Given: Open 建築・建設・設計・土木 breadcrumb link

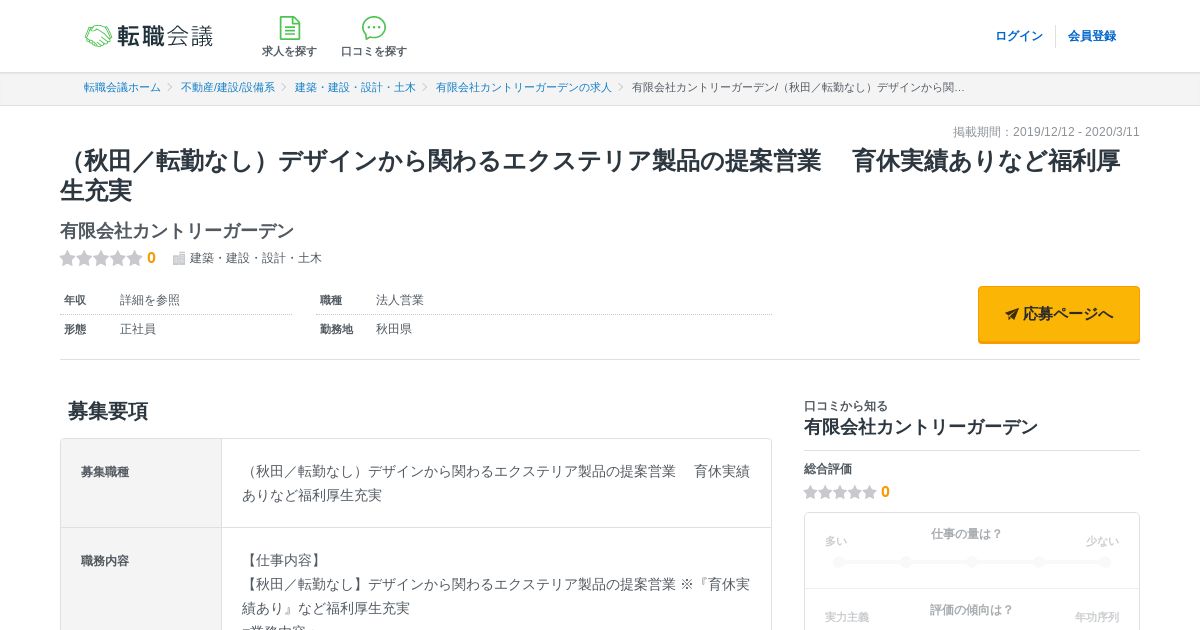Looking at the screenshot, I should point(355,88).
